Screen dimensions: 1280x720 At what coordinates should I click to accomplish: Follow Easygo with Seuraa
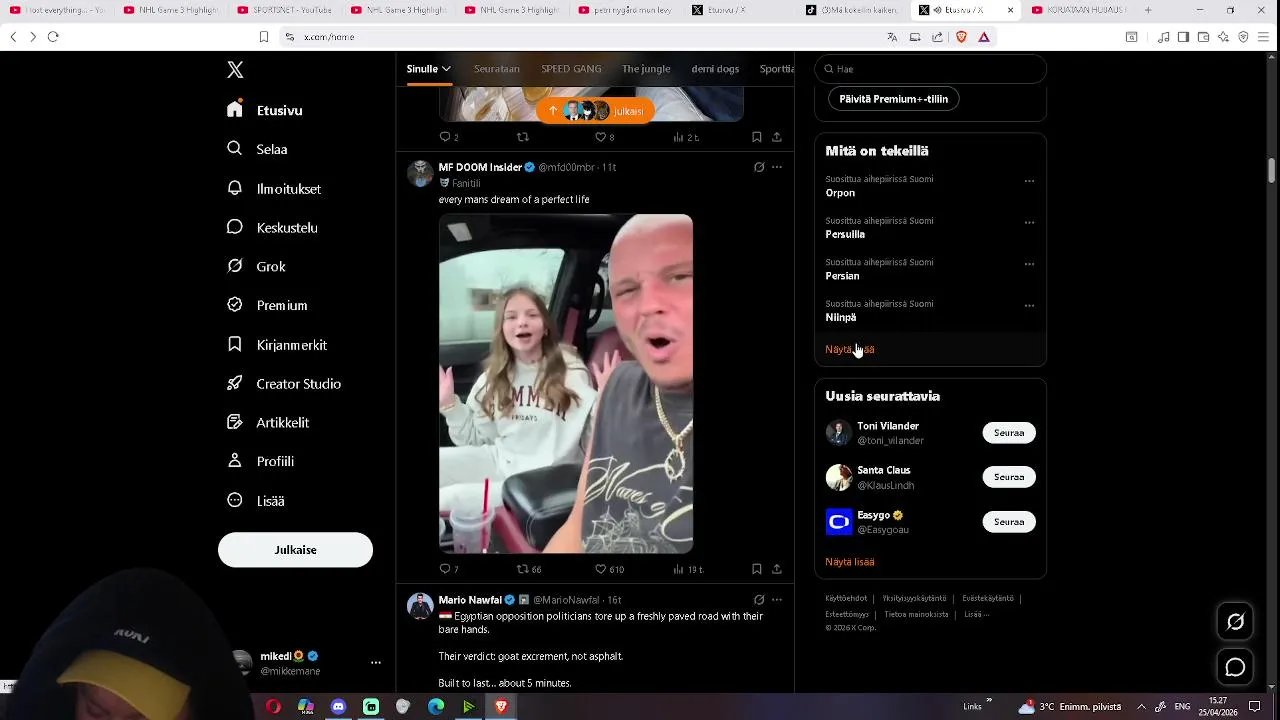coord(1009,522)
